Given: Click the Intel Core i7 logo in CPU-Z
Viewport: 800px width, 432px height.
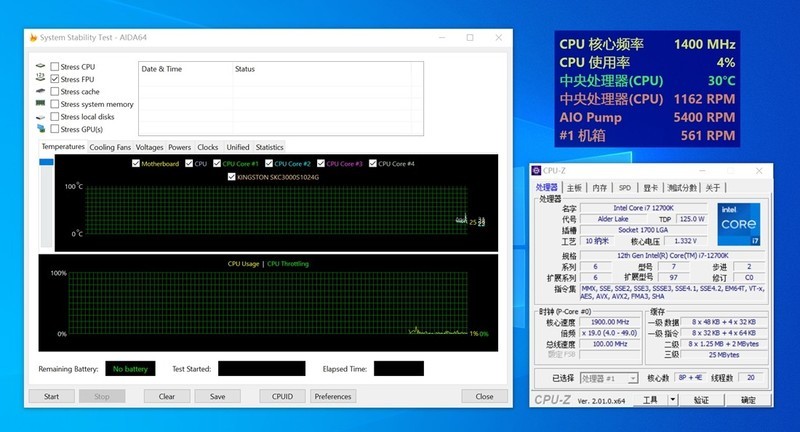Looking at the screenshot, I should (739, 224).
